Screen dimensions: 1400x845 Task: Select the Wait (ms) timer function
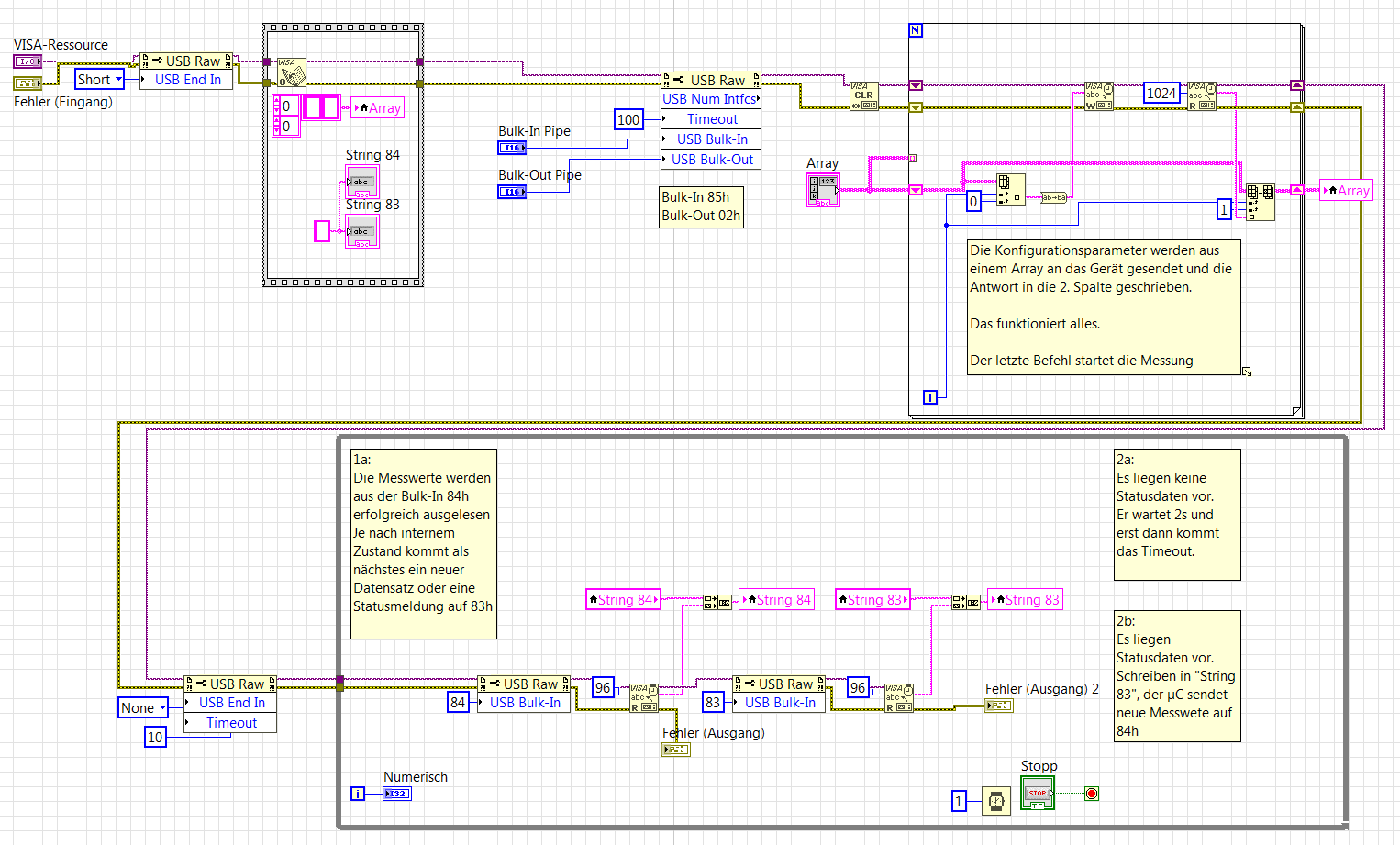[996, 801]
